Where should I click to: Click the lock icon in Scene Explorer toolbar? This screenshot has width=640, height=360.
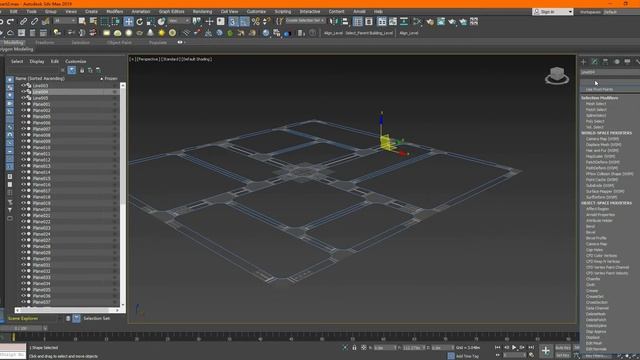pos(82,70)
